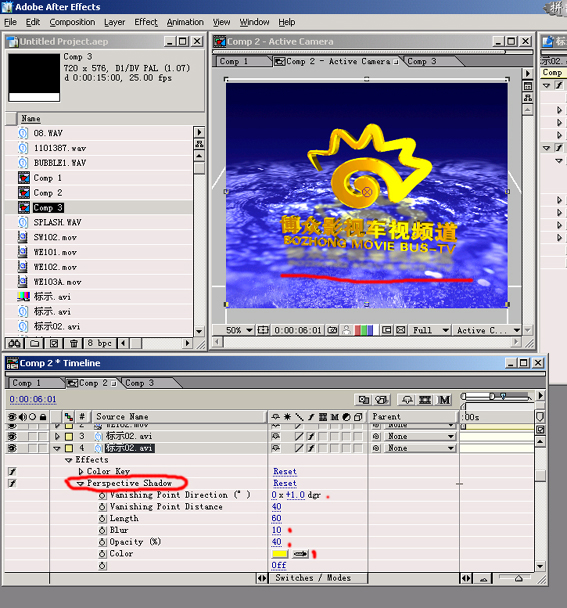Image resolution: width=567 pixels, height=608 pixels.
Task: Reset the Color Key effect
Action: point(285,472)
